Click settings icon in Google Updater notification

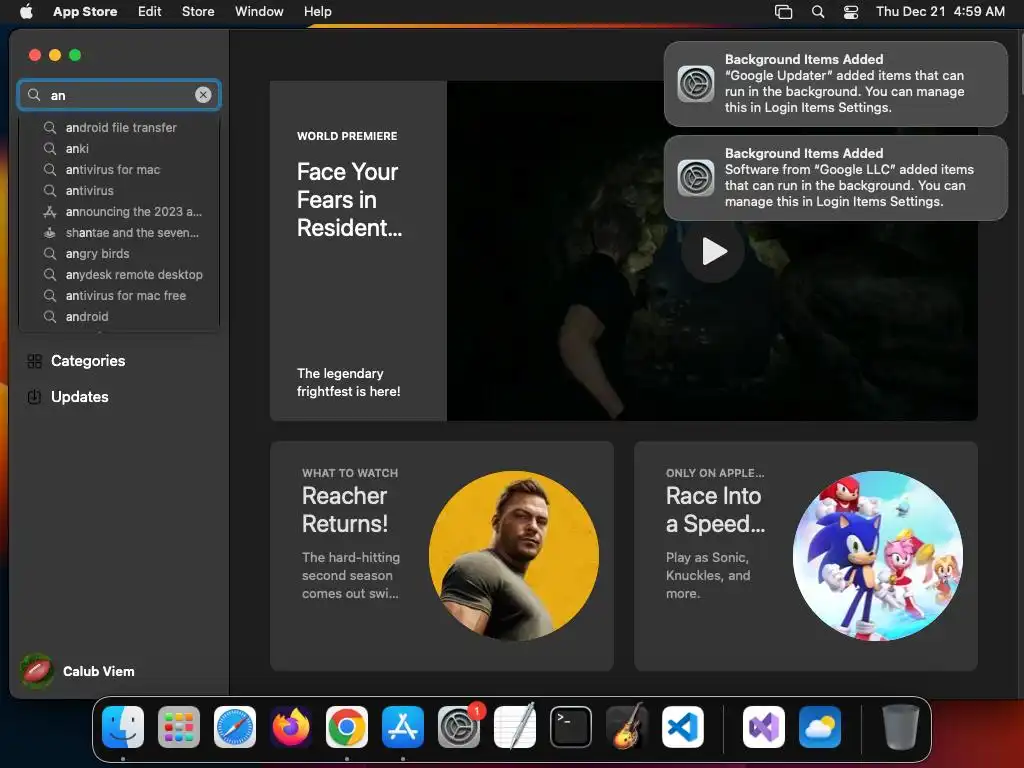click(696, 84)
